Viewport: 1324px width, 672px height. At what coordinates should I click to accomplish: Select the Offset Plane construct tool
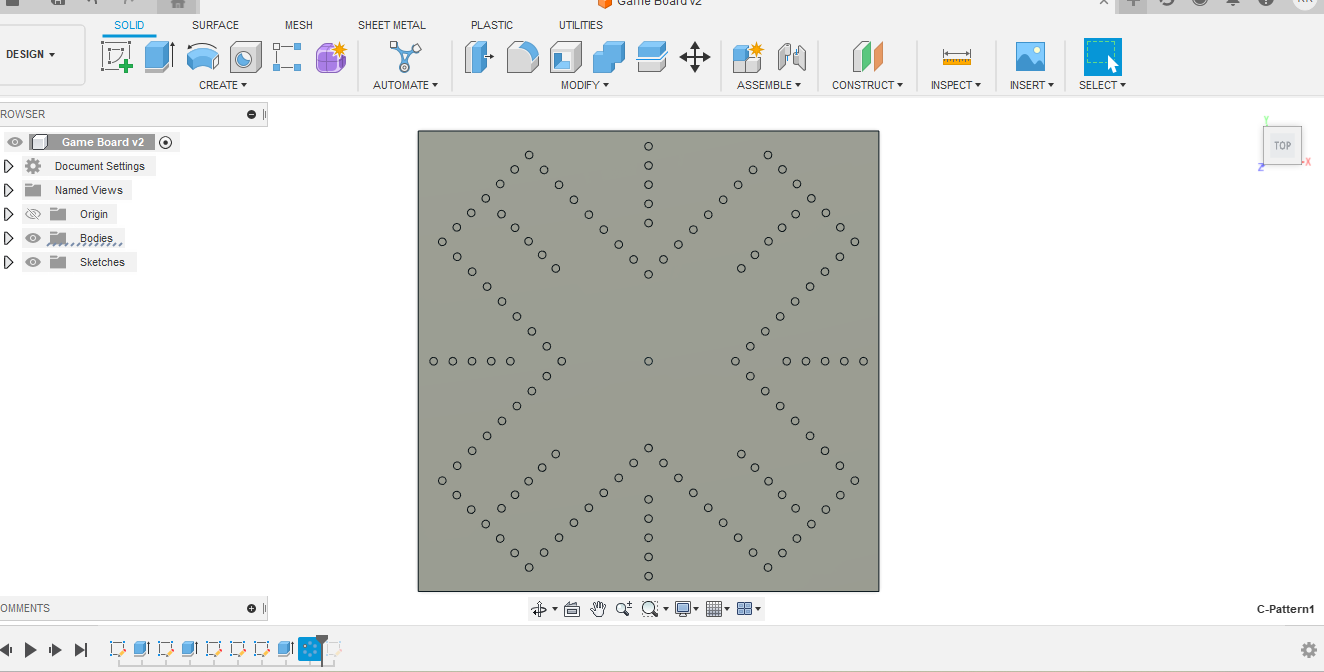click(x=867, y=57)
